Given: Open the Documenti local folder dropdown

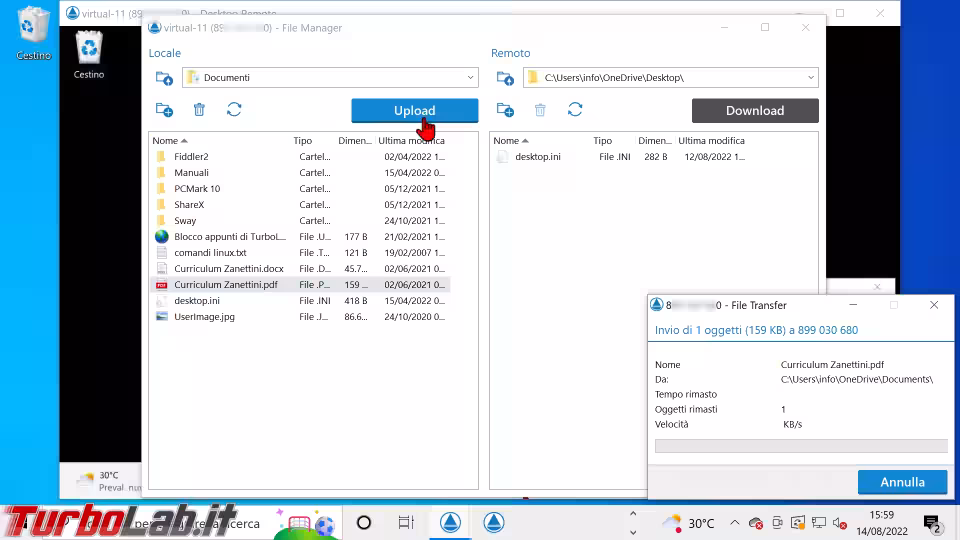Looking at the screenshot, I should (x=330, y=78).
